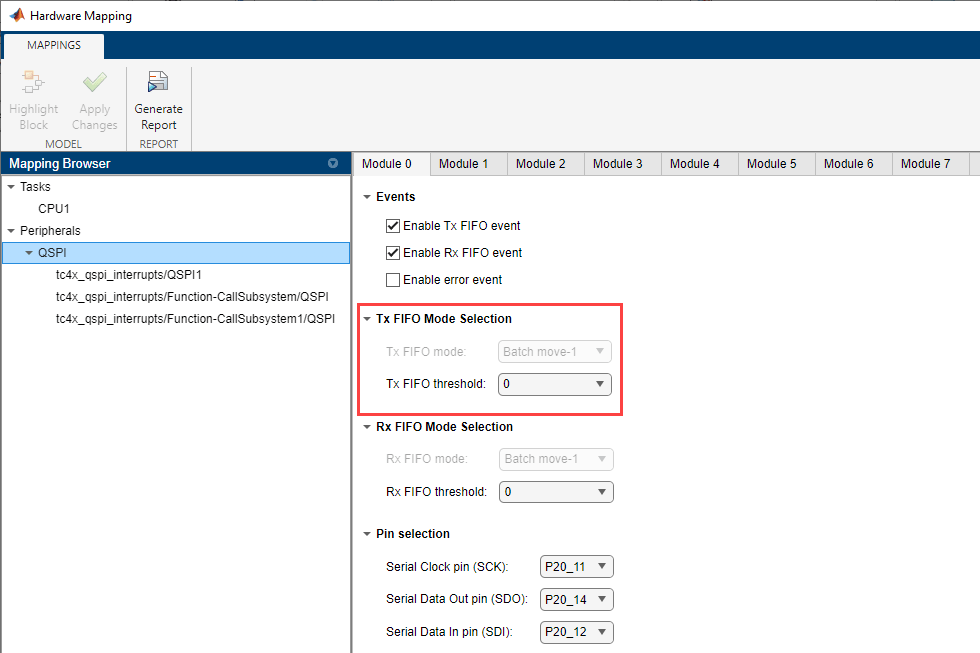
Task: Switch to the Module 3 tab
Action: pyautogui.click(x=617, y=164)
